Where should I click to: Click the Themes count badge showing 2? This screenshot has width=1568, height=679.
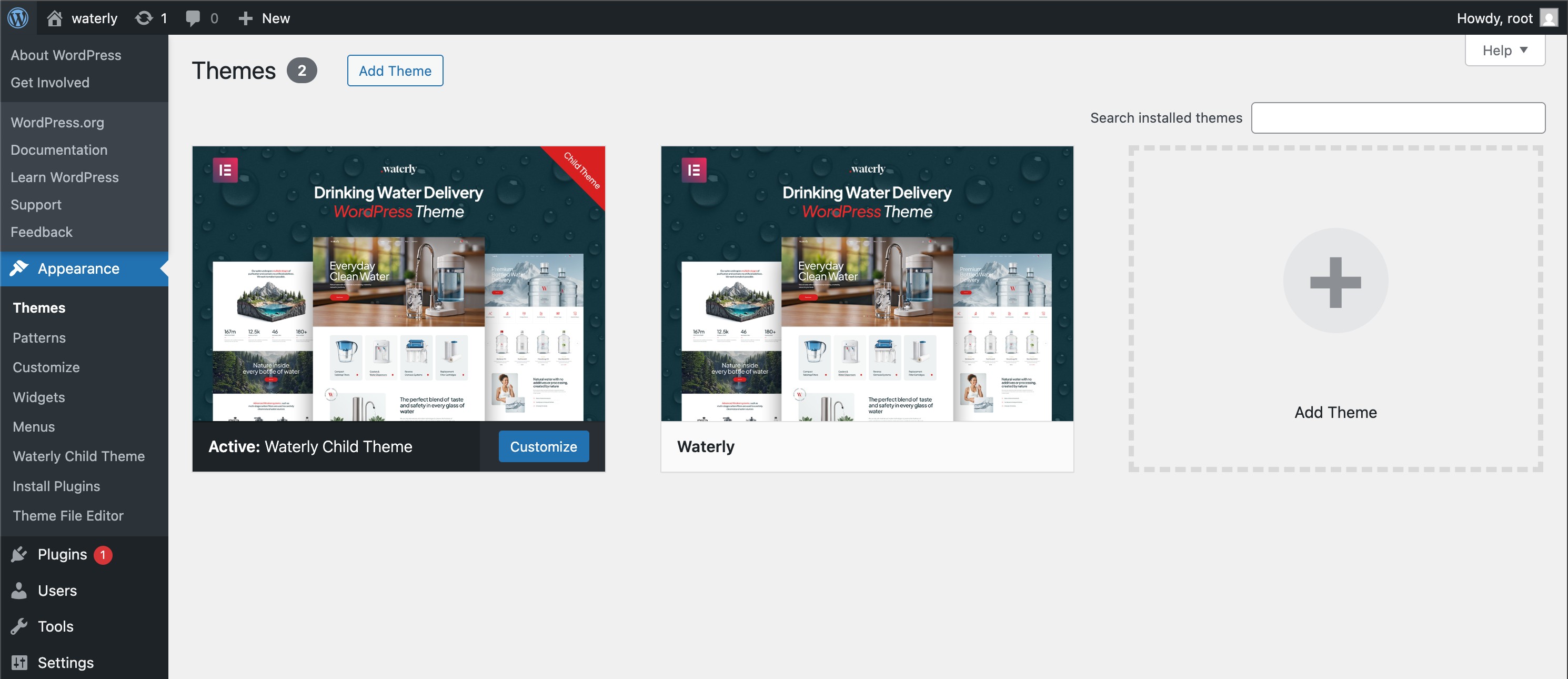[x=302, y=71]
